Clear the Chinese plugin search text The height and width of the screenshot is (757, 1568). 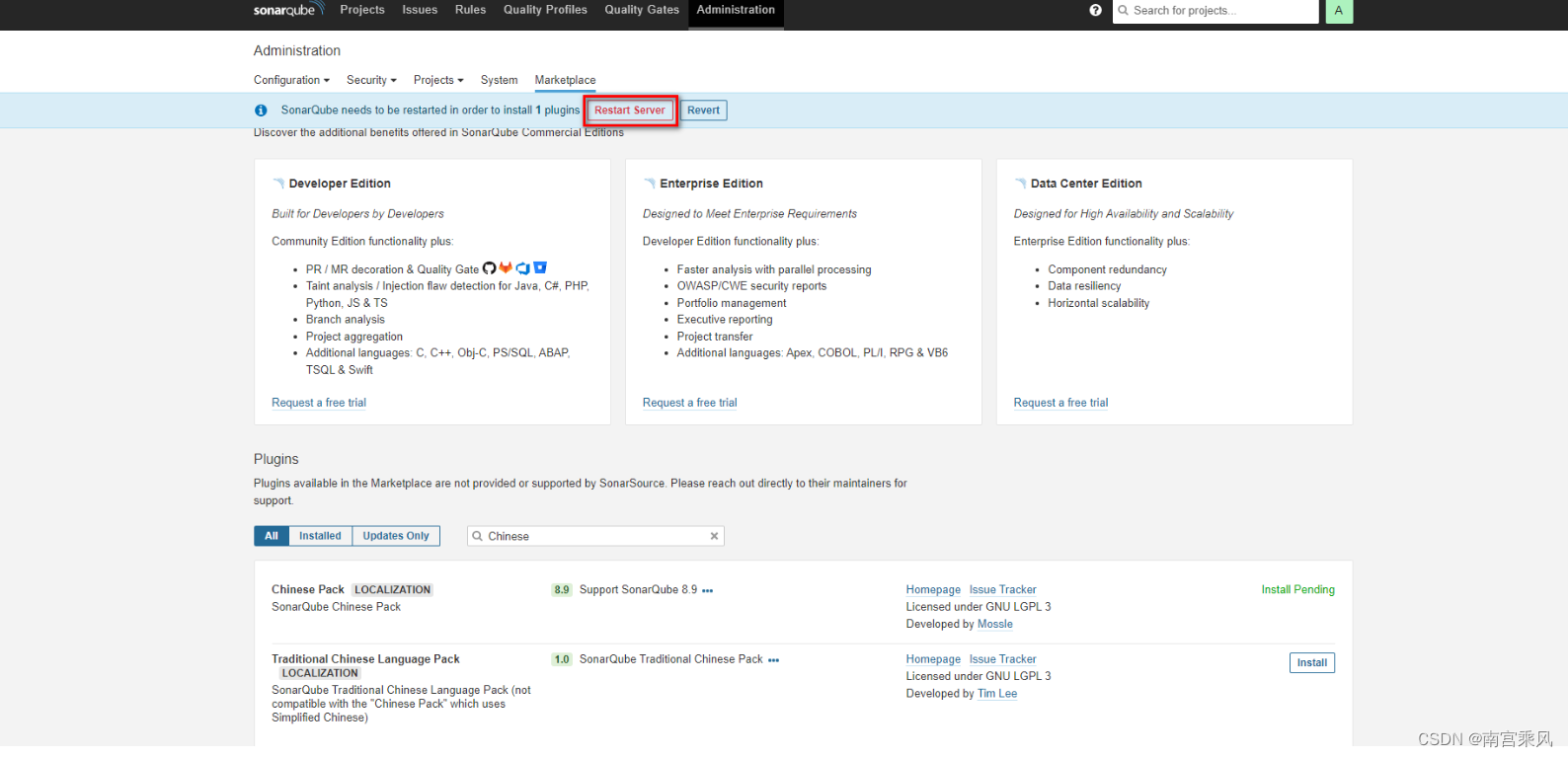pyautogui.click(x=714, y=536)
